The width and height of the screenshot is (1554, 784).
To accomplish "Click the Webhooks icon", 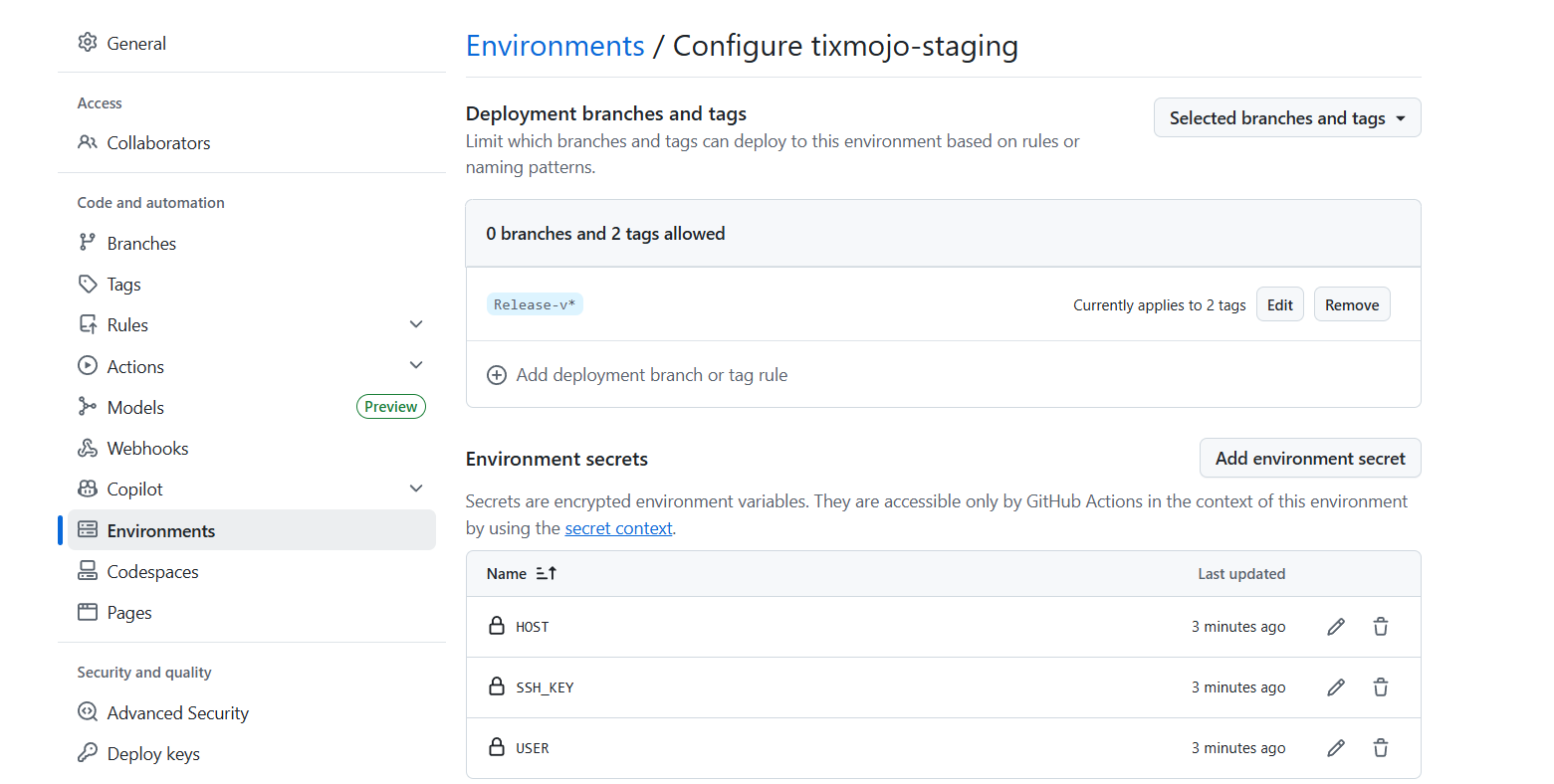I will [x=88, y=448].
